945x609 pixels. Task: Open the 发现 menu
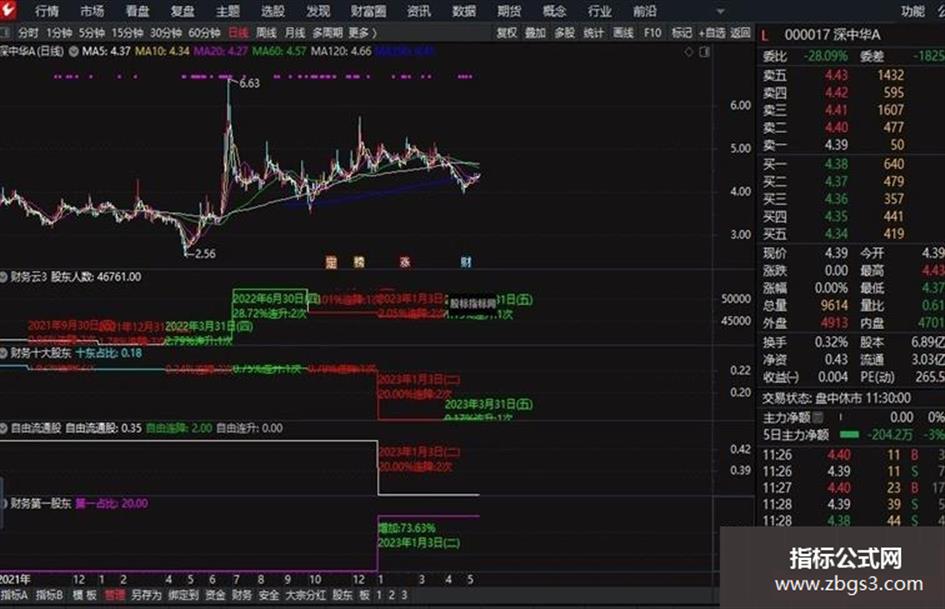tap(318, 11)
